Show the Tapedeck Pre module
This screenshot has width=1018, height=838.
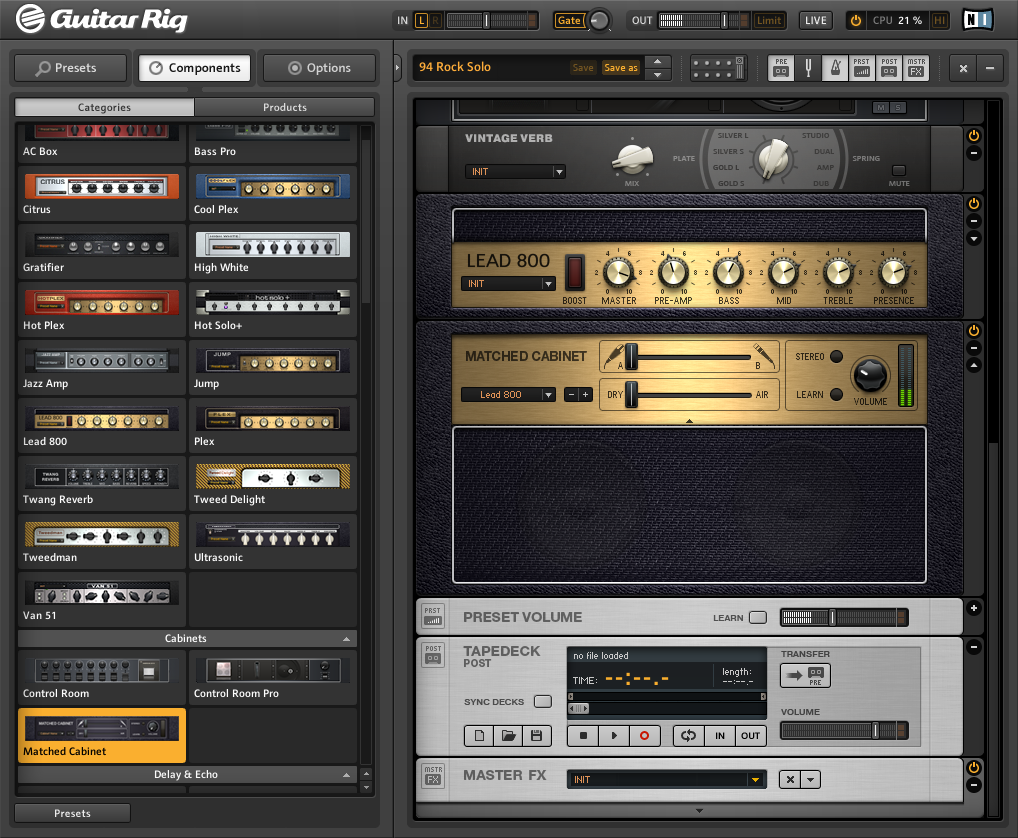click(781, 68)
